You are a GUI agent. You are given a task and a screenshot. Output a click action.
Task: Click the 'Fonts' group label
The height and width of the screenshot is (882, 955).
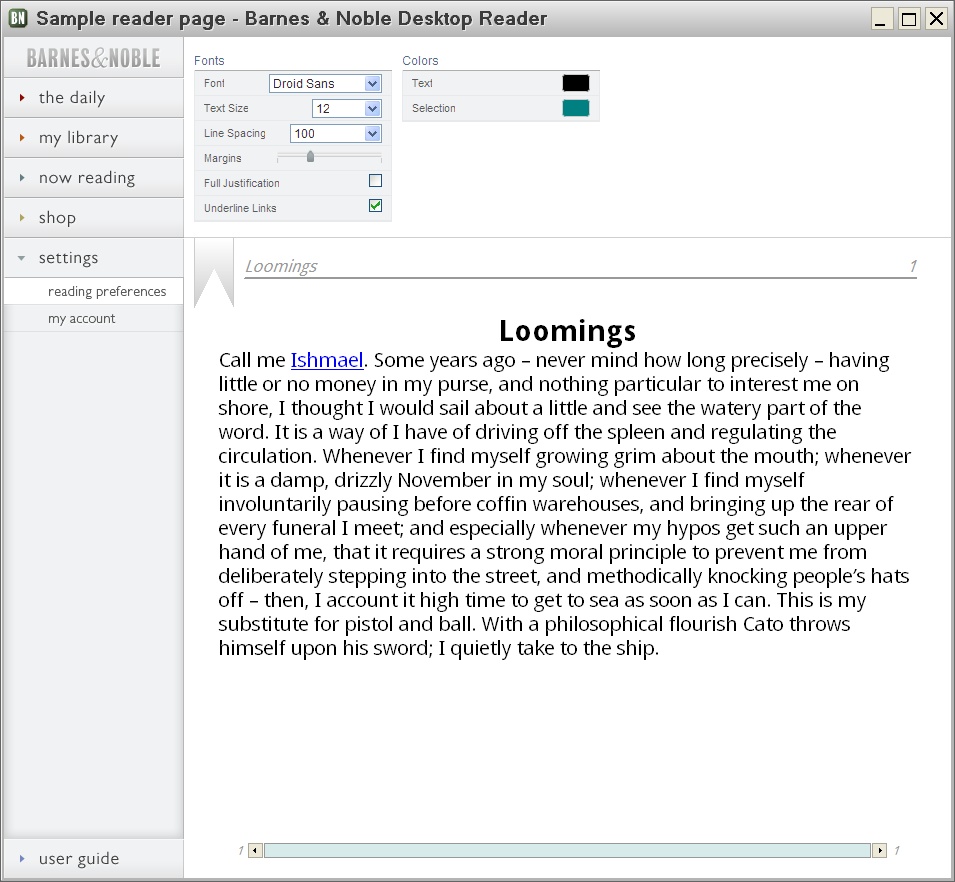tap(209, 60)
